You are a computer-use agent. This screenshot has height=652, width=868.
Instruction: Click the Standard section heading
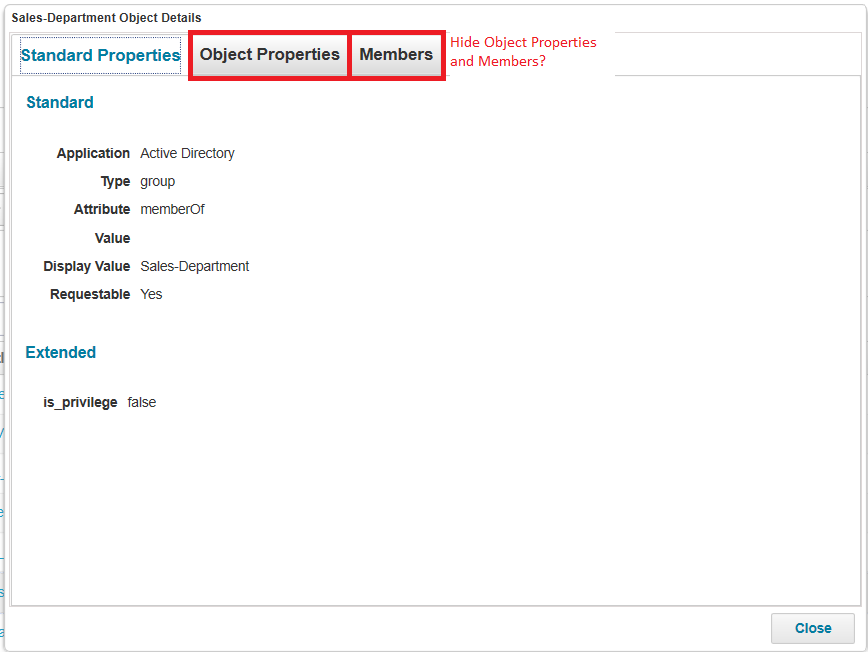click(60, 102)
